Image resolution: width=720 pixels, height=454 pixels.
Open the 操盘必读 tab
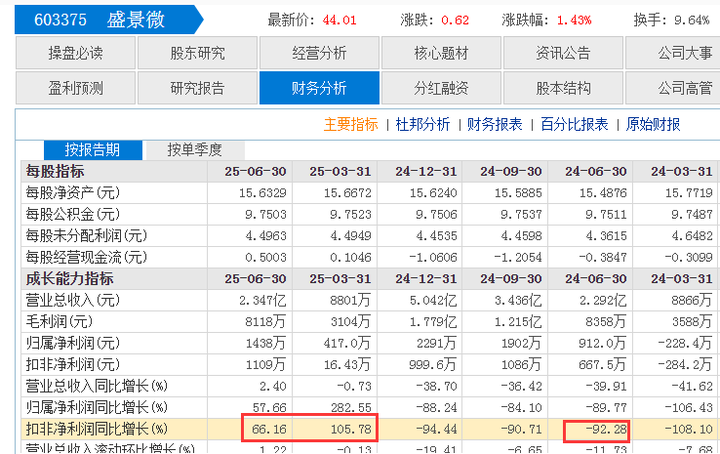76,53
